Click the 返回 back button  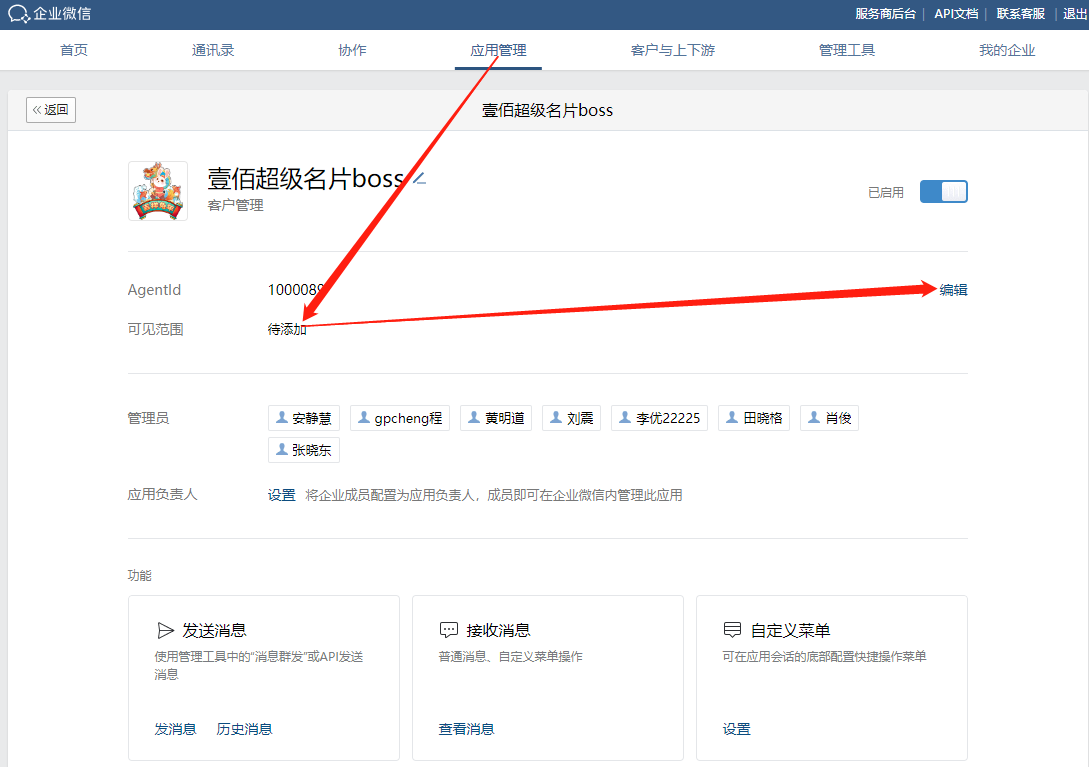pos(51,110)
